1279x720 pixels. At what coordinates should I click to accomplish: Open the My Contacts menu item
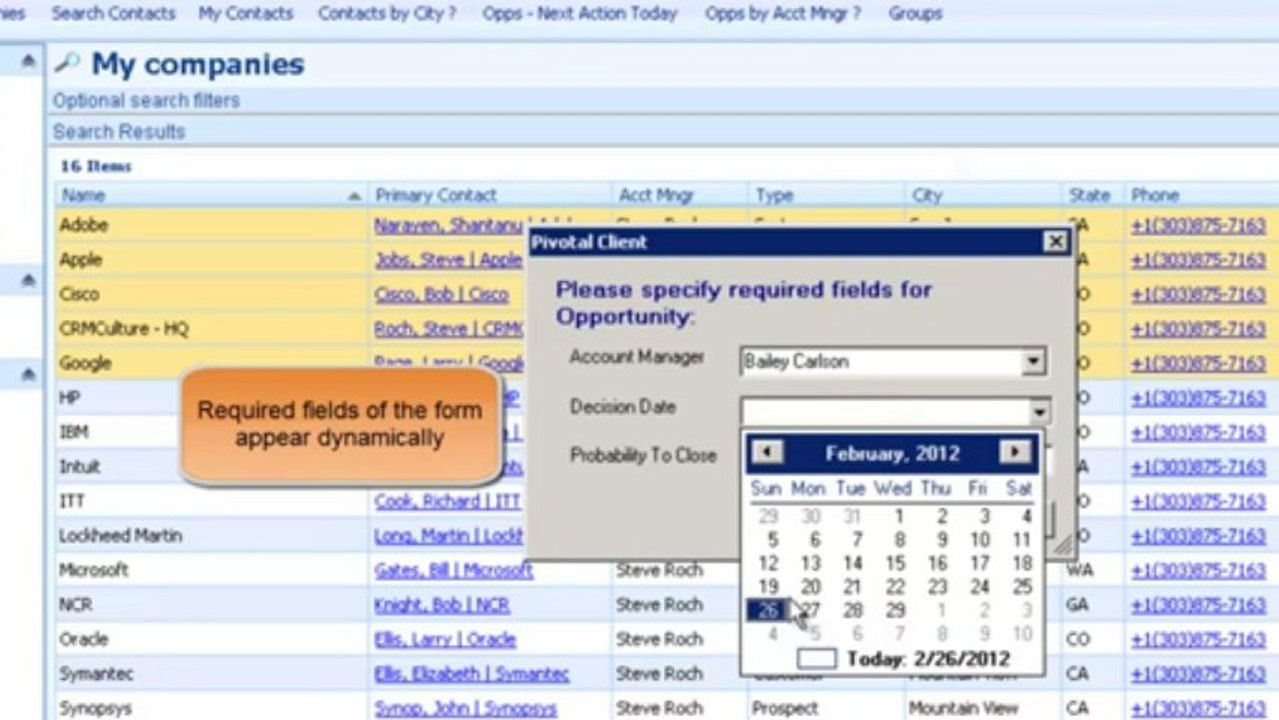[246, 14]
